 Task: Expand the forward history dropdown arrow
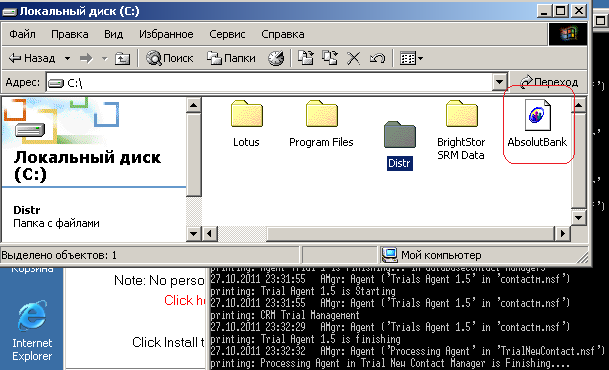(104, 59)
